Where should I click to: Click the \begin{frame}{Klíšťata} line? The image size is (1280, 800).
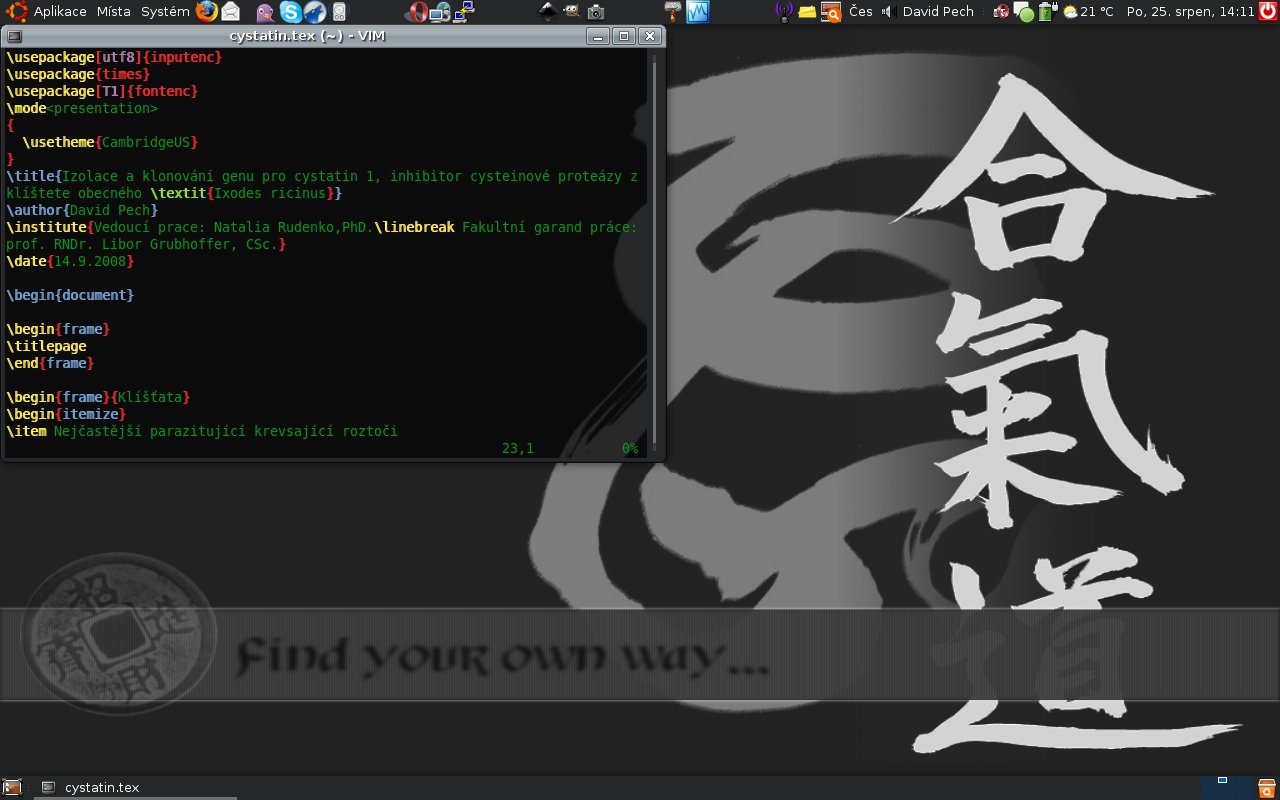point(98,397)
